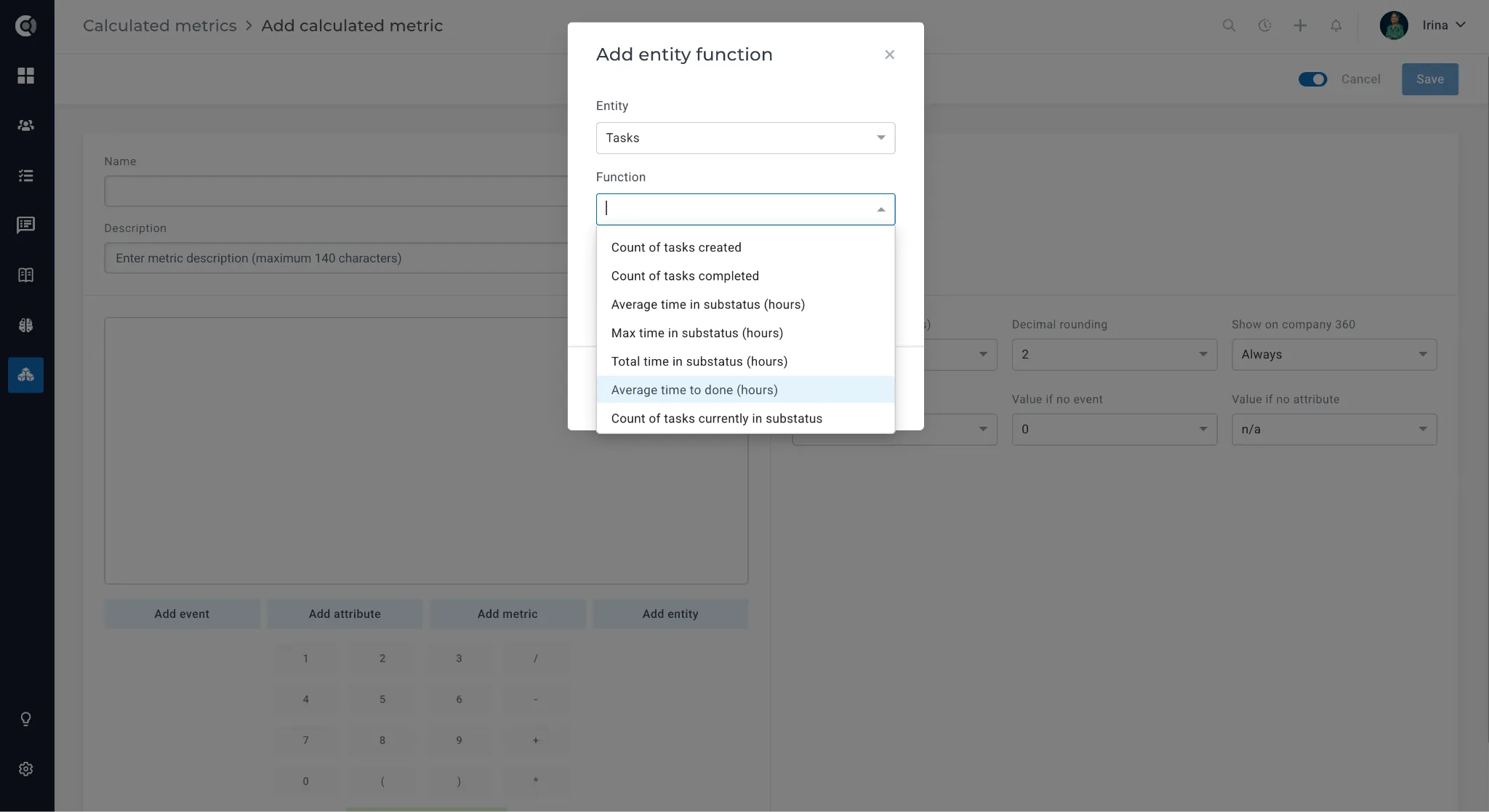Open the customers people icon in sidebar
1489x812 pixels.
pyautogui.click(x=26, y=125)
